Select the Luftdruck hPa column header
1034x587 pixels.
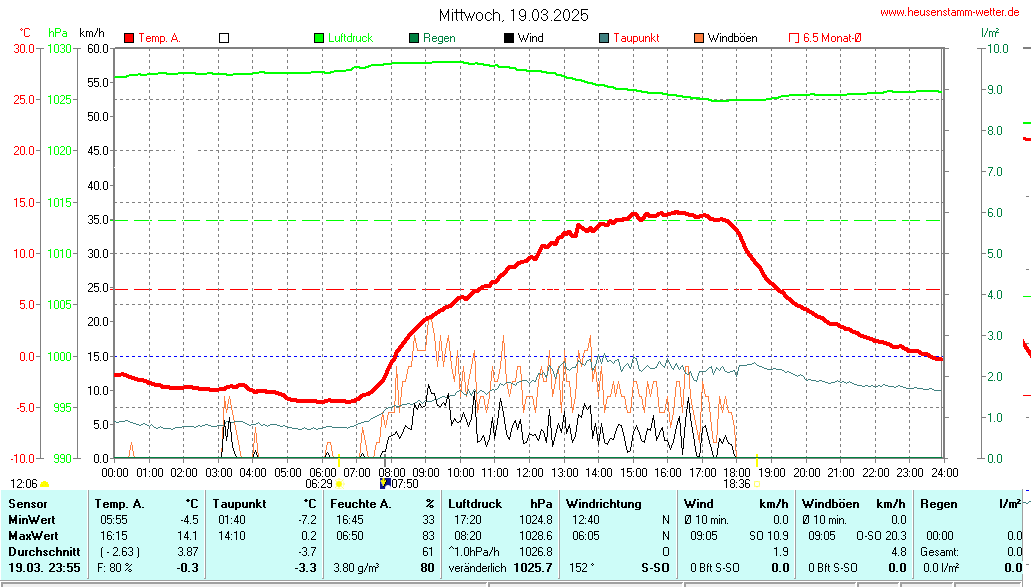click(475, 504)
